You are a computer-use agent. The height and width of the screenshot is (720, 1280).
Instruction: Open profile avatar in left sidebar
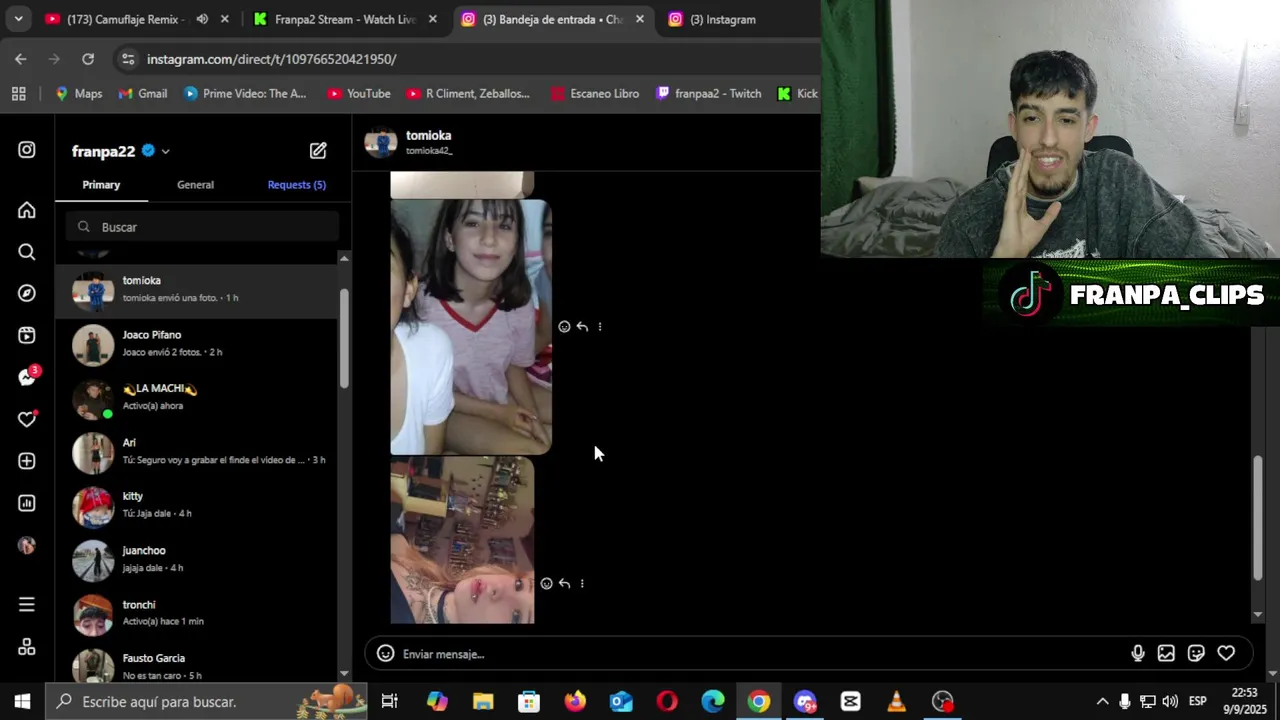tap(27, 545)
